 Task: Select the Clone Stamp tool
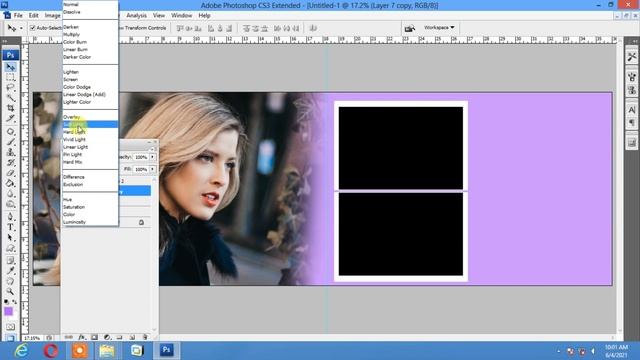[x=11, y=152]
